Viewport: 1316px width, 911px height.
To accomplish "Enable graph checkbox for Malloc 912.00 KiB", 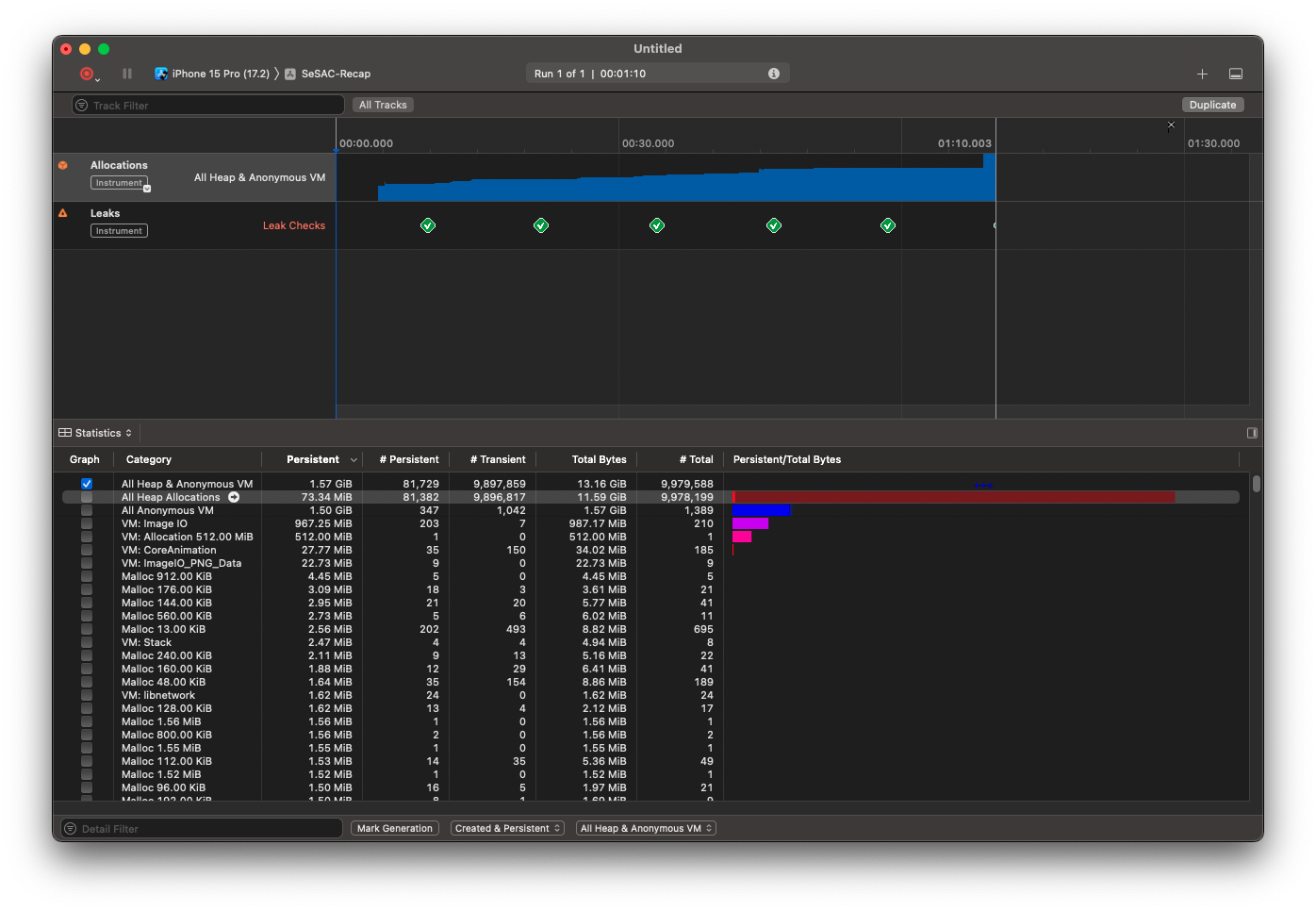I will click(x=87, y=576).
